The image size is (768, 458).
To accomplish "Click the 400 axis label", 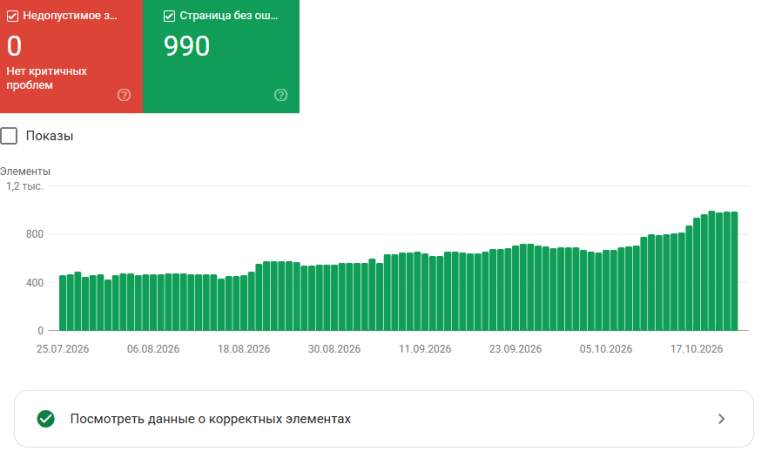I will tap(35, 283).
